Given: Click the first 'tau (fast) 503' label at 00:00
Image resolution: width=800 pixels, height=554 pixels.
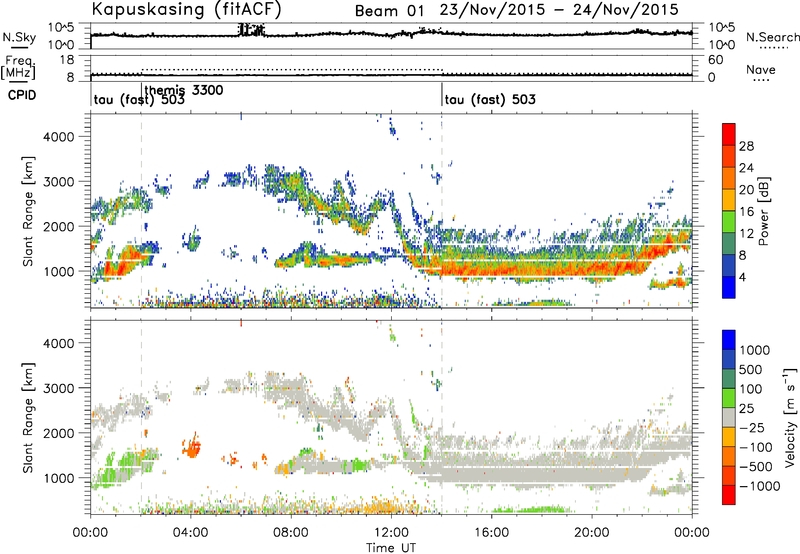Looking at the screenshot, I should tap(139, 99).
